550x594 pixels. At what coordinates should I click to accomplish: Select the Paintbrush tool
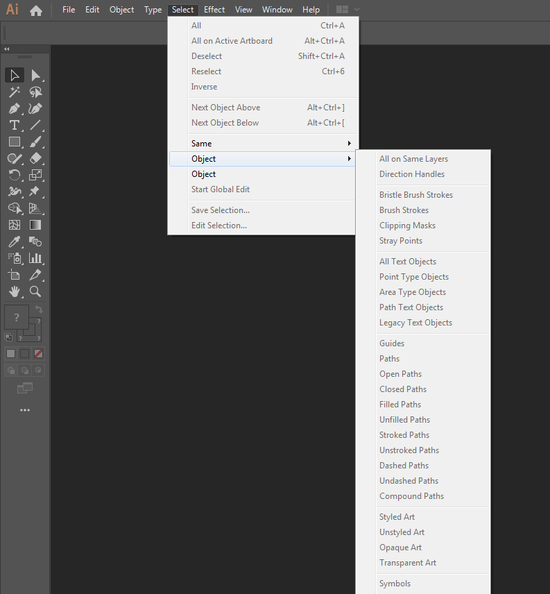click(36, 142)
